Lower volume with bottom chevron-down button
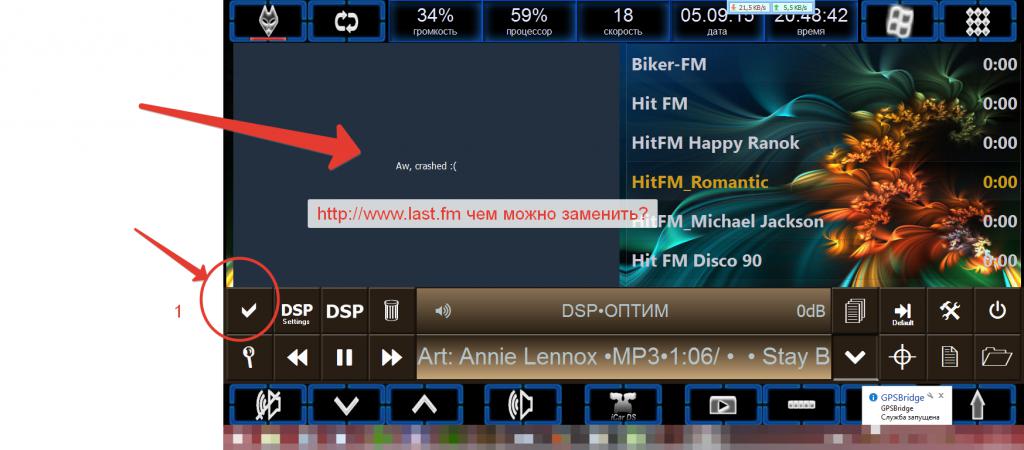Image resolution: width=1024 pixels, height=450 pixels. point(346,405)
